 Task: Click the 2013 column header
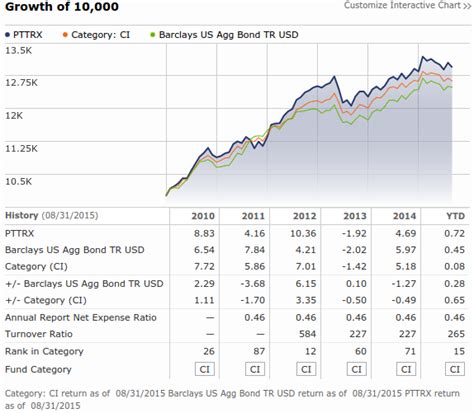click(x=355, y=216)
